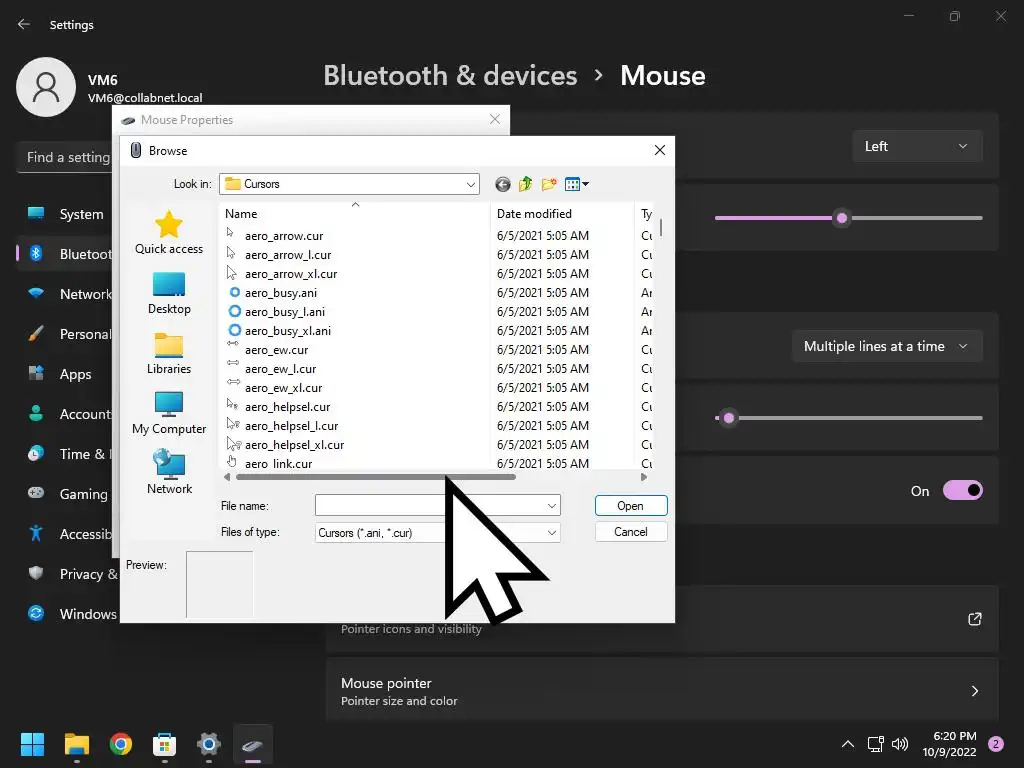Click the horizontal scrollbar right arrow
The image size is (1024, 768).
pos(644,477)
